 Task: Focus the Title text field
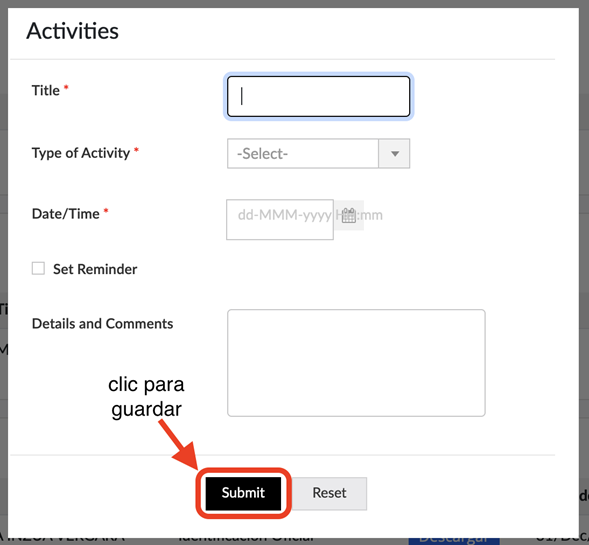click(x=319, y=97)
